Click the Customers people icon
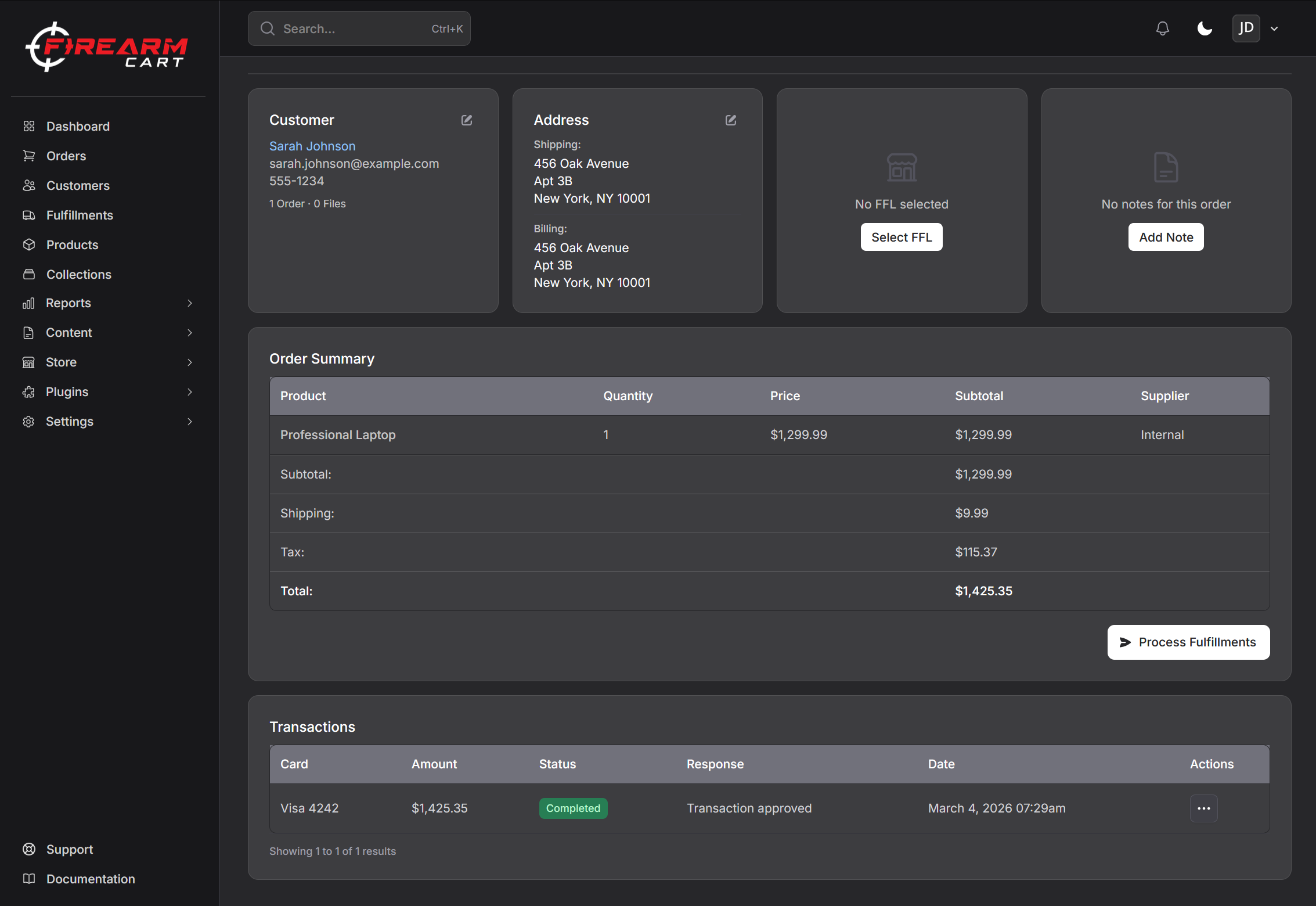Viewport: 1316px width, 906px height. point(29,185)
